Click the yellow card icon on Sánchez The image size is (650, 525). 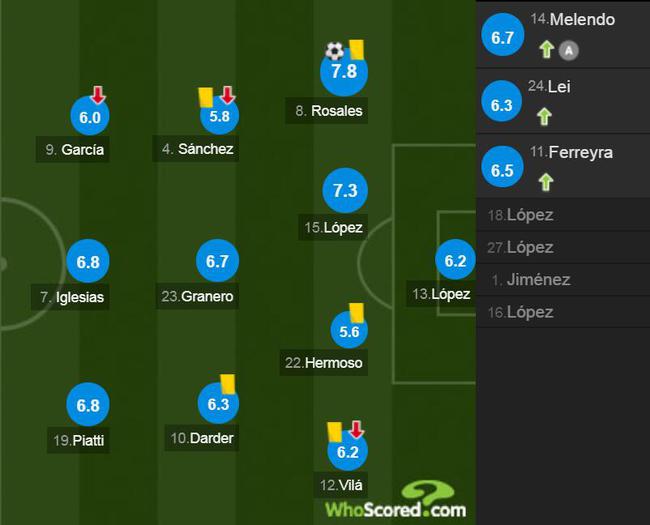205,97
